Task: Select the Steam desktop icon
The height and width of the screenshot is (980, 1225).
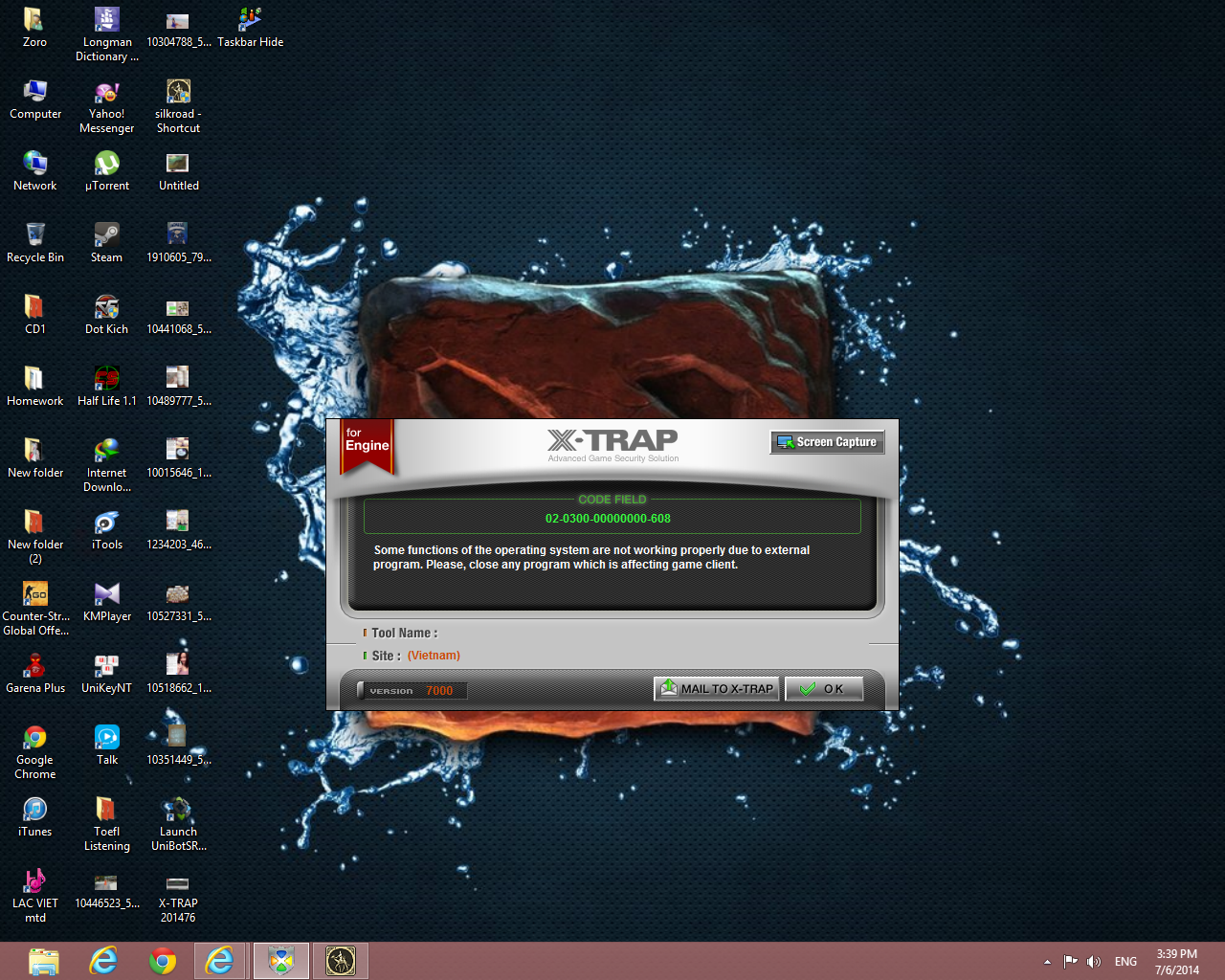Action: point(107,242)
